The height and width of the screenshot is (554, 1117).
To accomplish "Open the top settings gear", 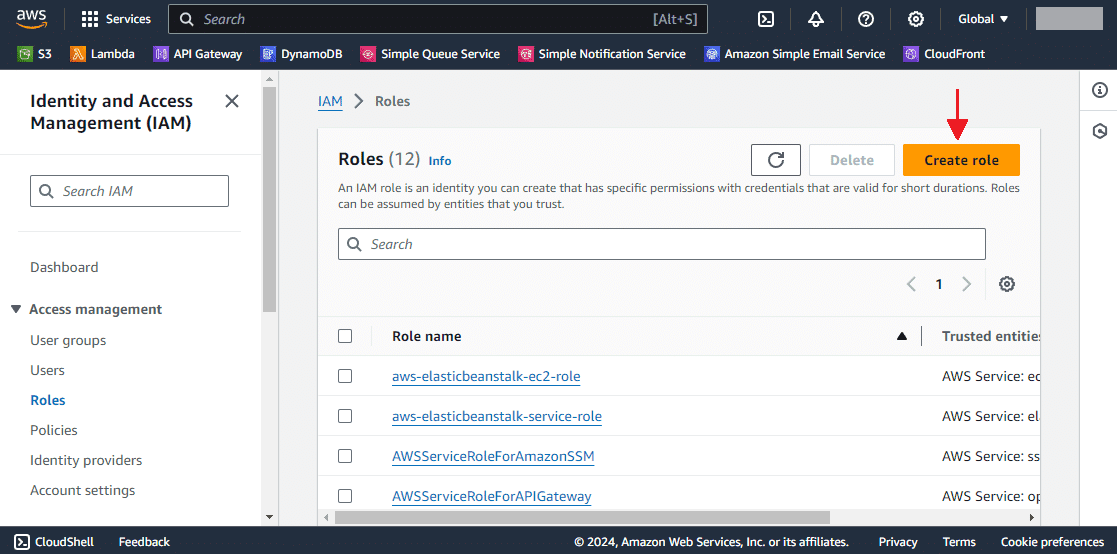I will (915, 19).
